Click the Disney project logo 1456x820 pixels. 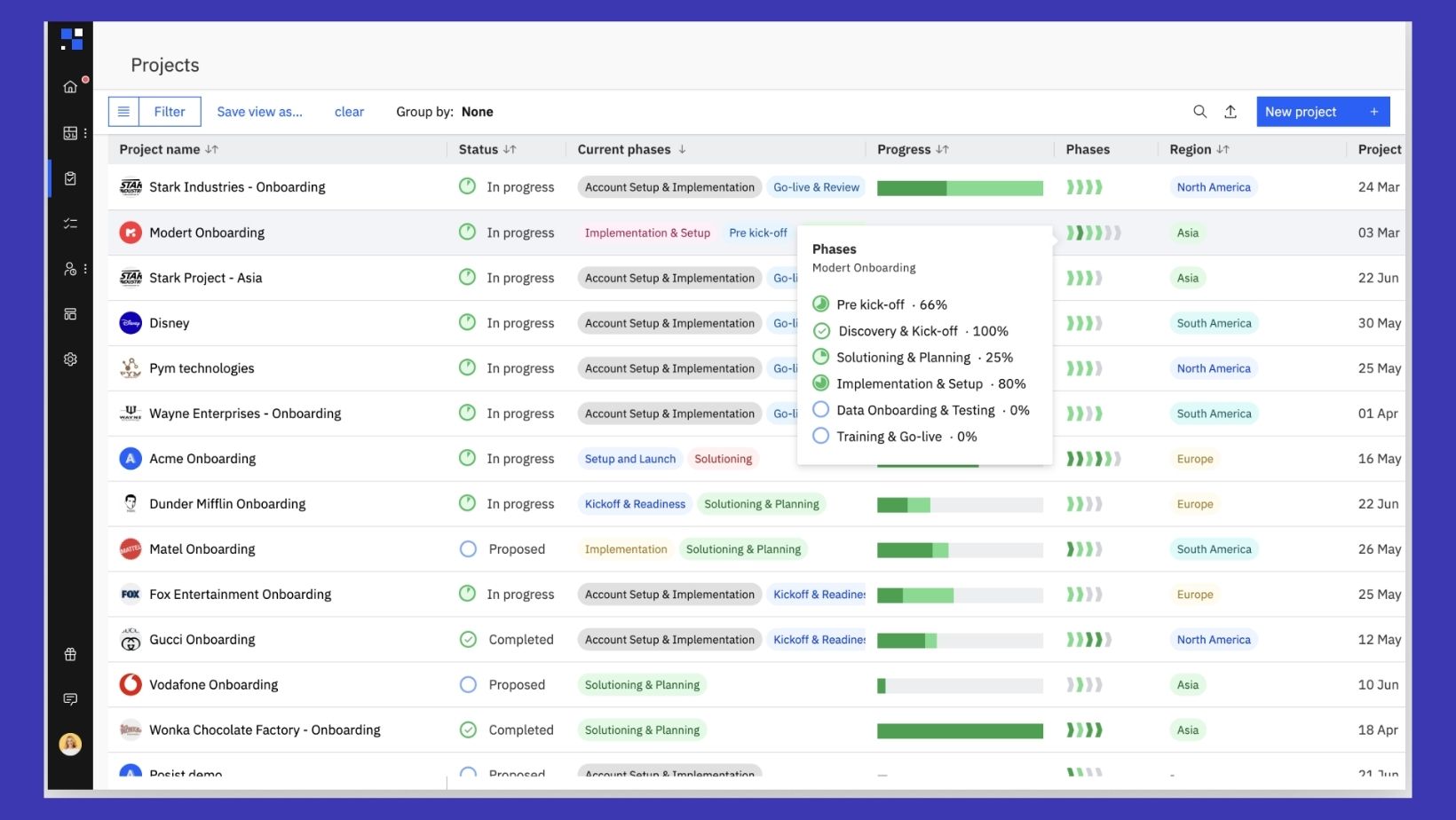[x=131, y=323]
